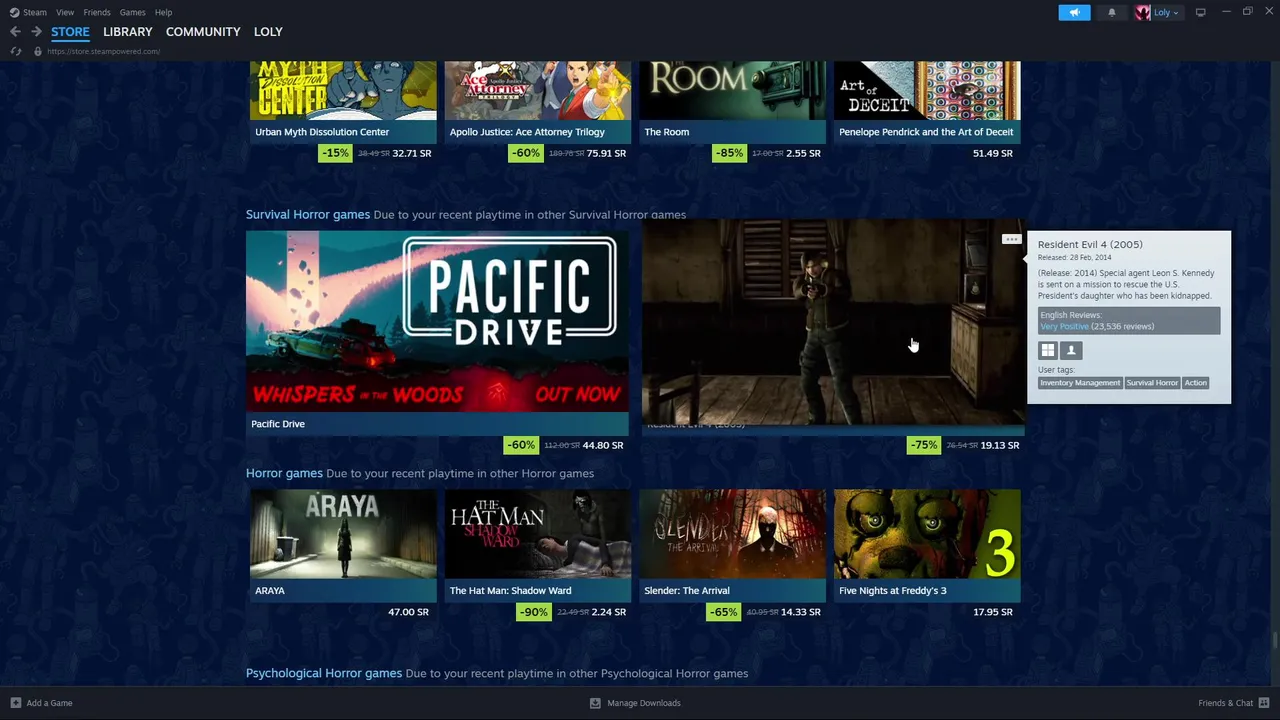Click the Windows platform icon in the tooltip
The width and height of the screenshot is (1280, 720).
pos(1047,350)
